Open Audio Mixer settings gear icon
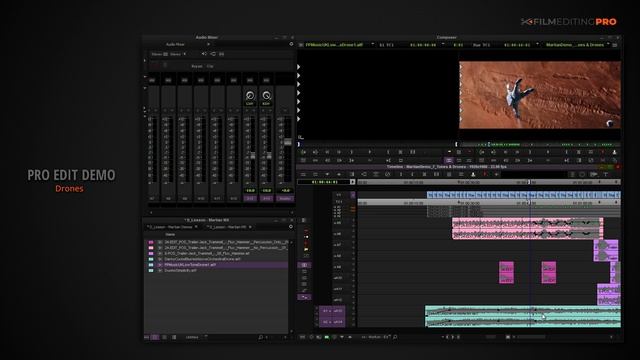The height and width of the screenshot is (360, 640). 291,44
